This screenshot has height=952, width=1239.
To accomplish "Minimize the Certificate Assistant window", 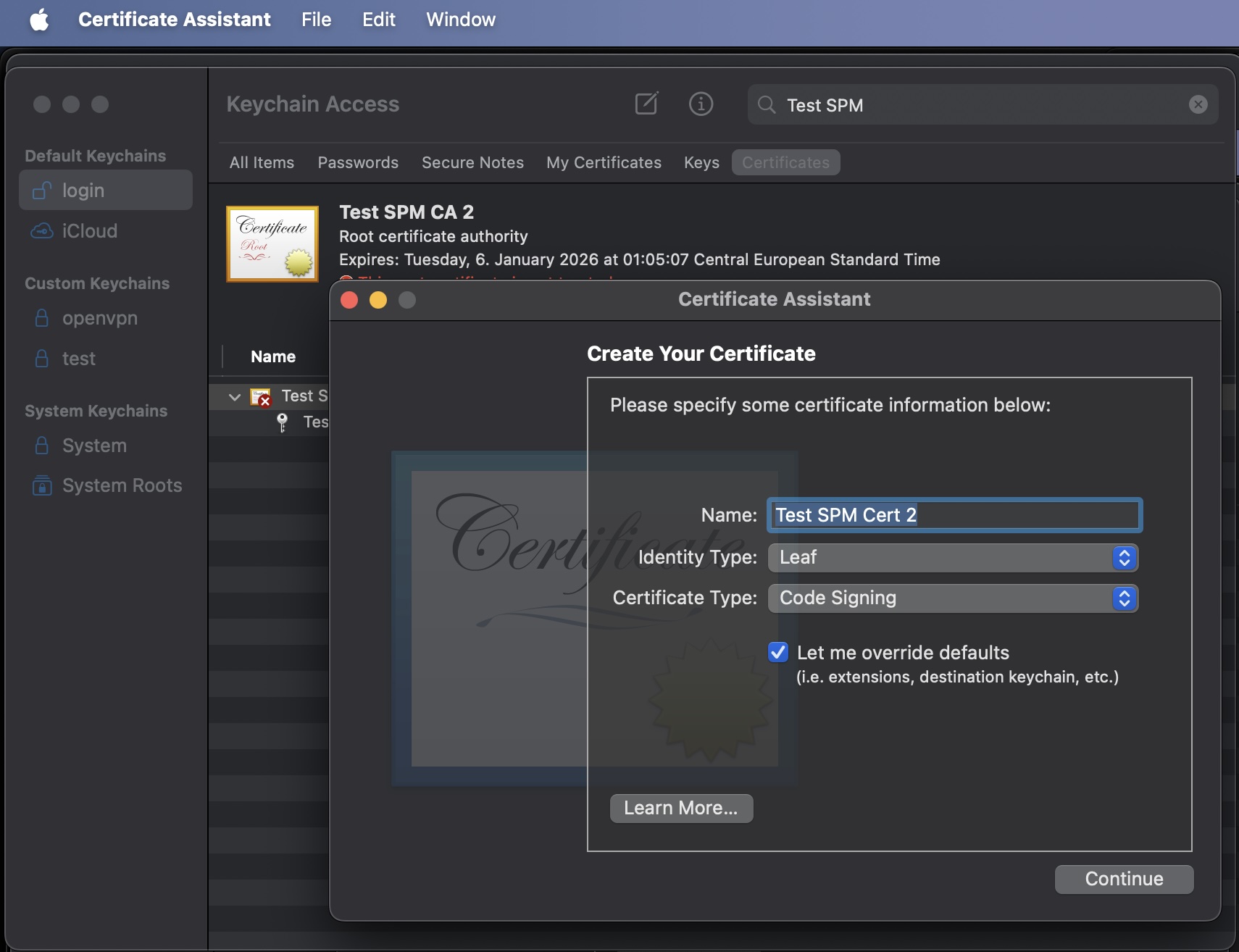I will point(378,300).
